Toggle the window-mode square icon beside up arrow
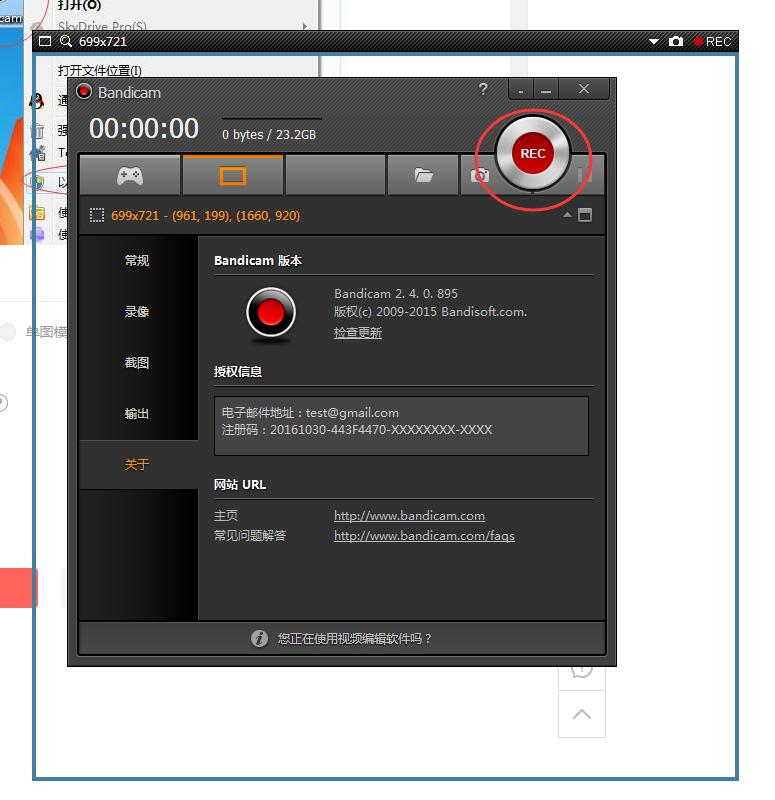775x800 pixels. pyautogui.click(x=585, y=215)
